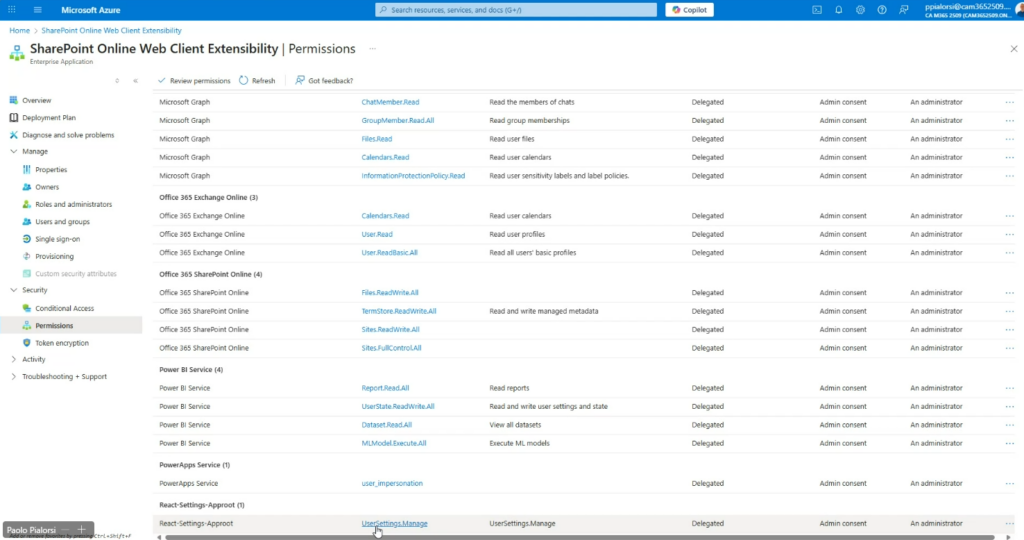Open Roles and administrators
1024x540 pixels.
coord(73,204)
